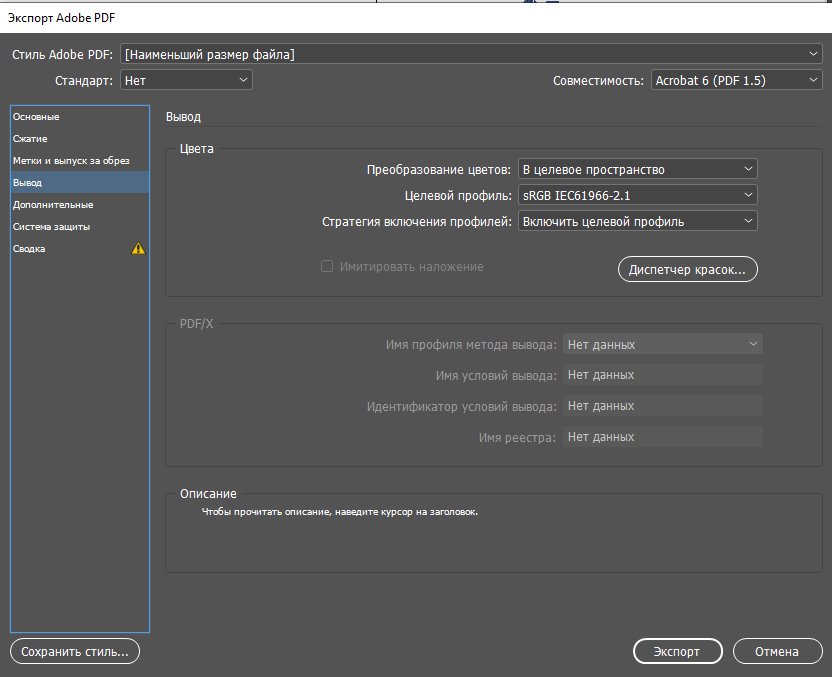Image resolution: width=832 pixels, height=677 pixels.
Task: Click the warning icon next to Сводка
Action: (138, 249)
